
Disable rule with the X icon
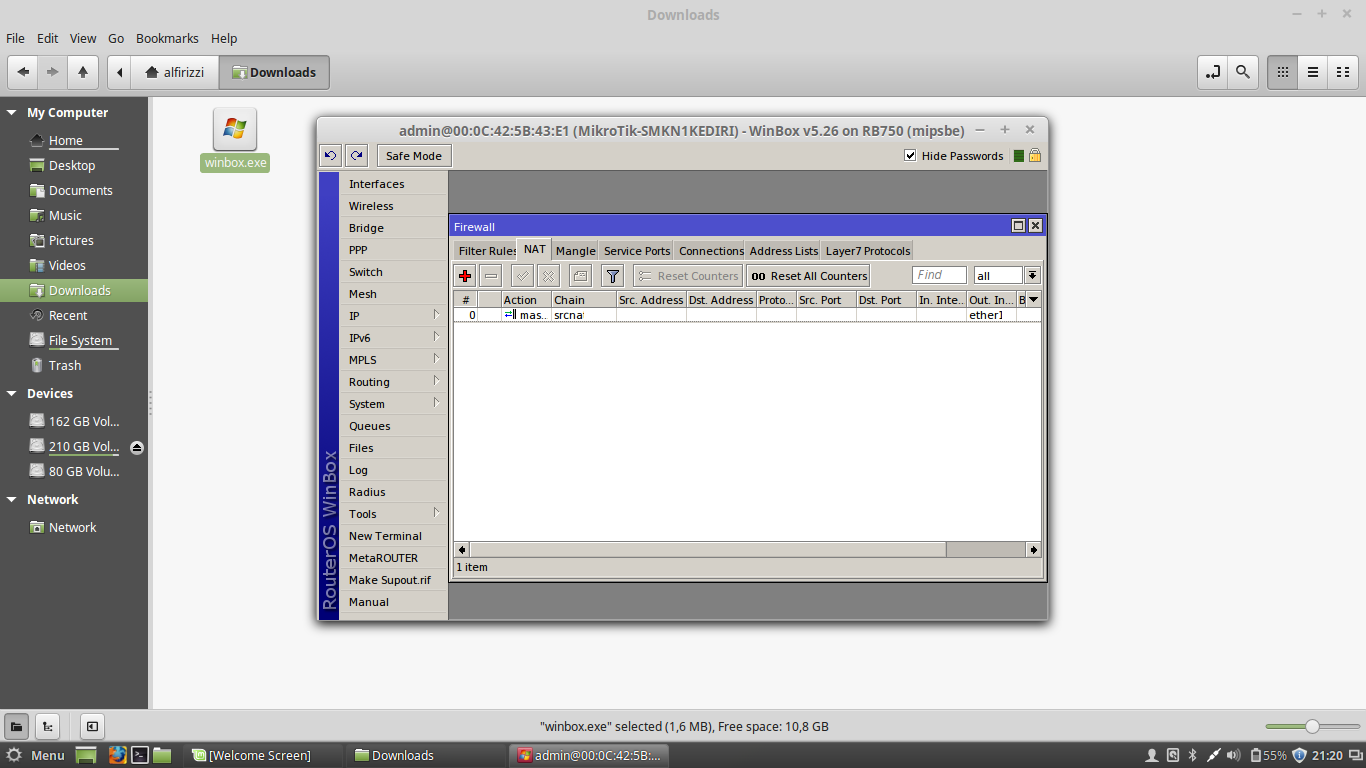(548, 275)
